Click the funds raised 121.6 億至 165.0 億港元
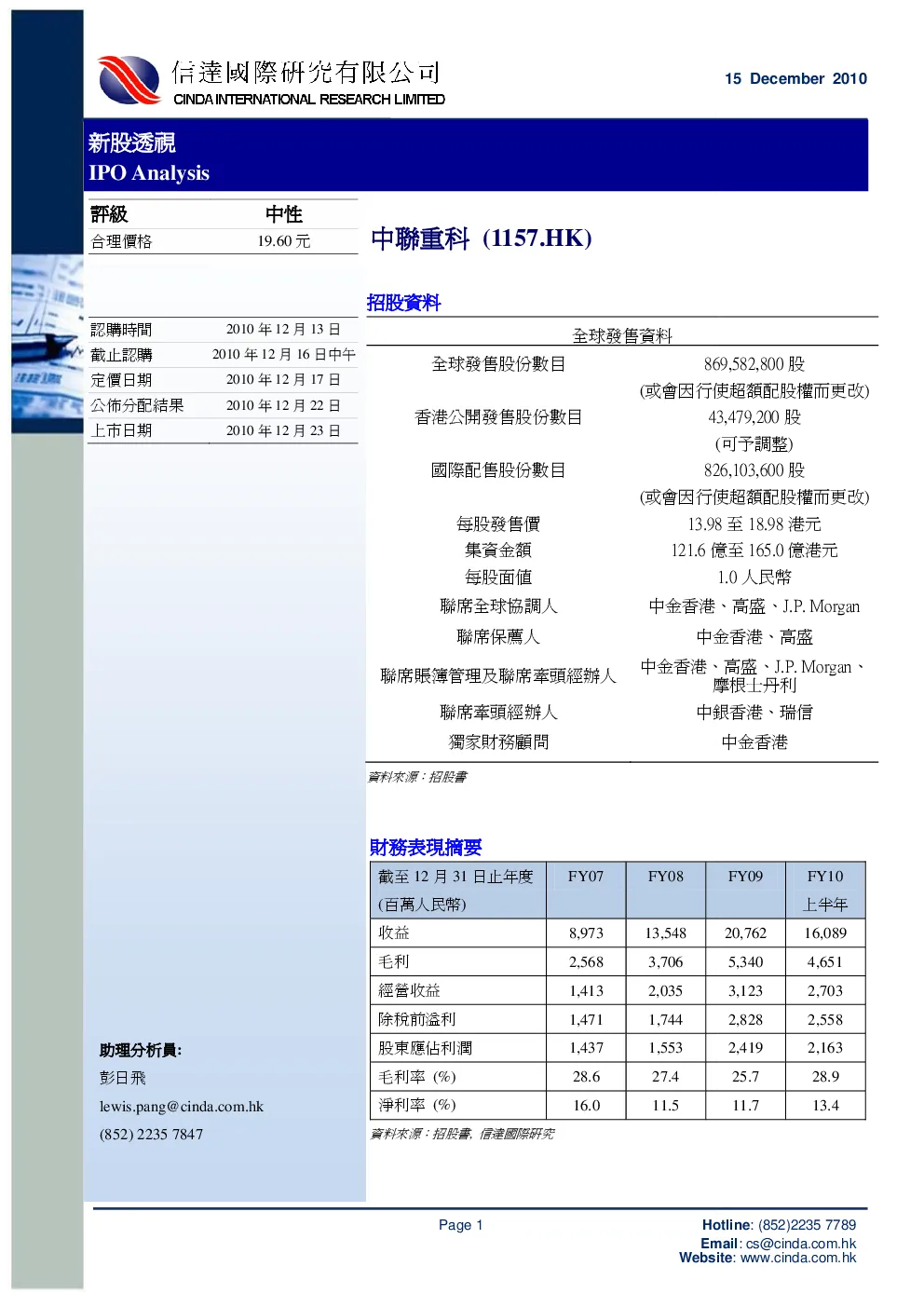The height and width of the screenshot is (1307, 924). (x=754, y=551)
